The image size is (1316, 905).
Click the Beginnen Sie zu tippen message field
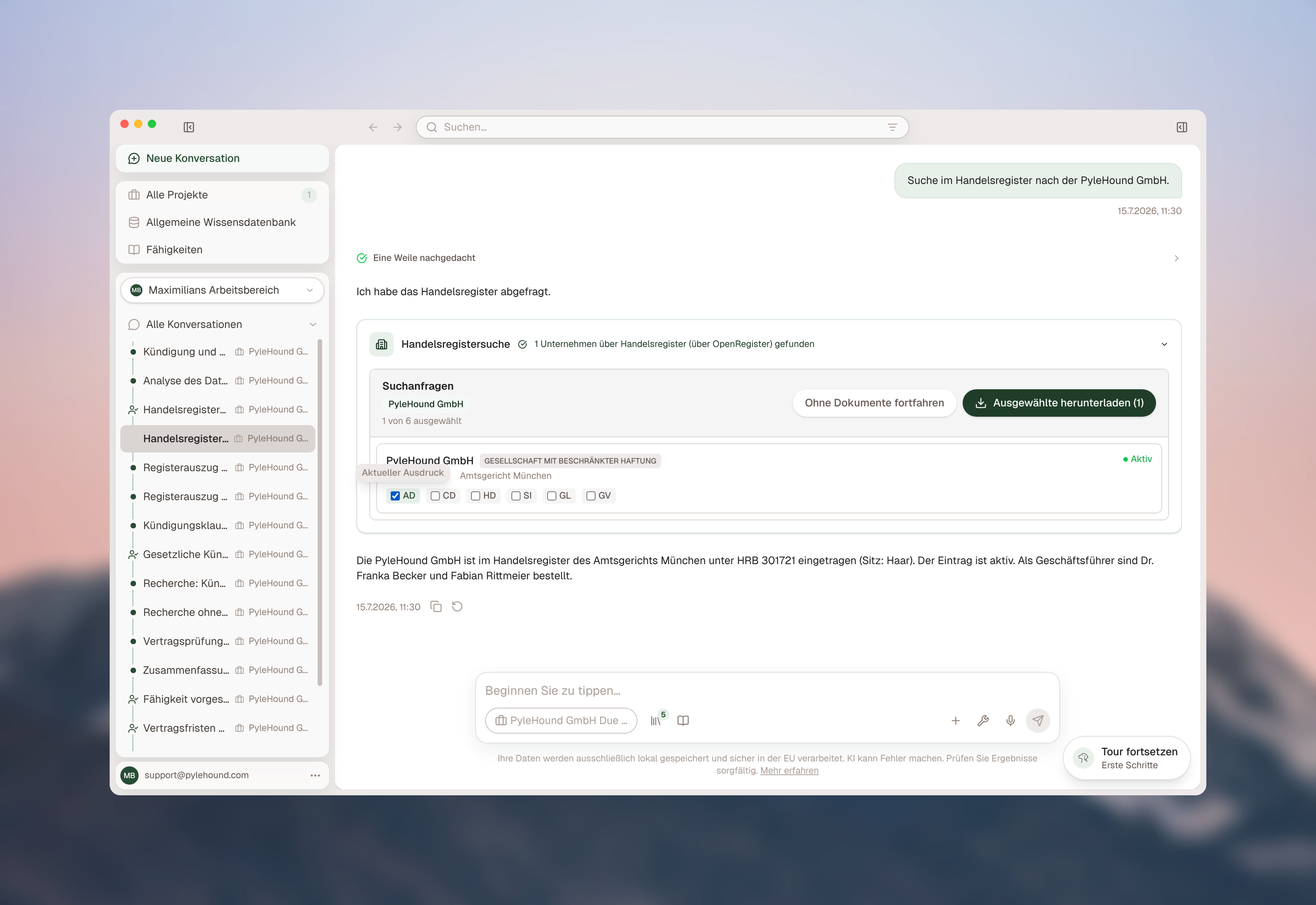click(x=767, y=691)
